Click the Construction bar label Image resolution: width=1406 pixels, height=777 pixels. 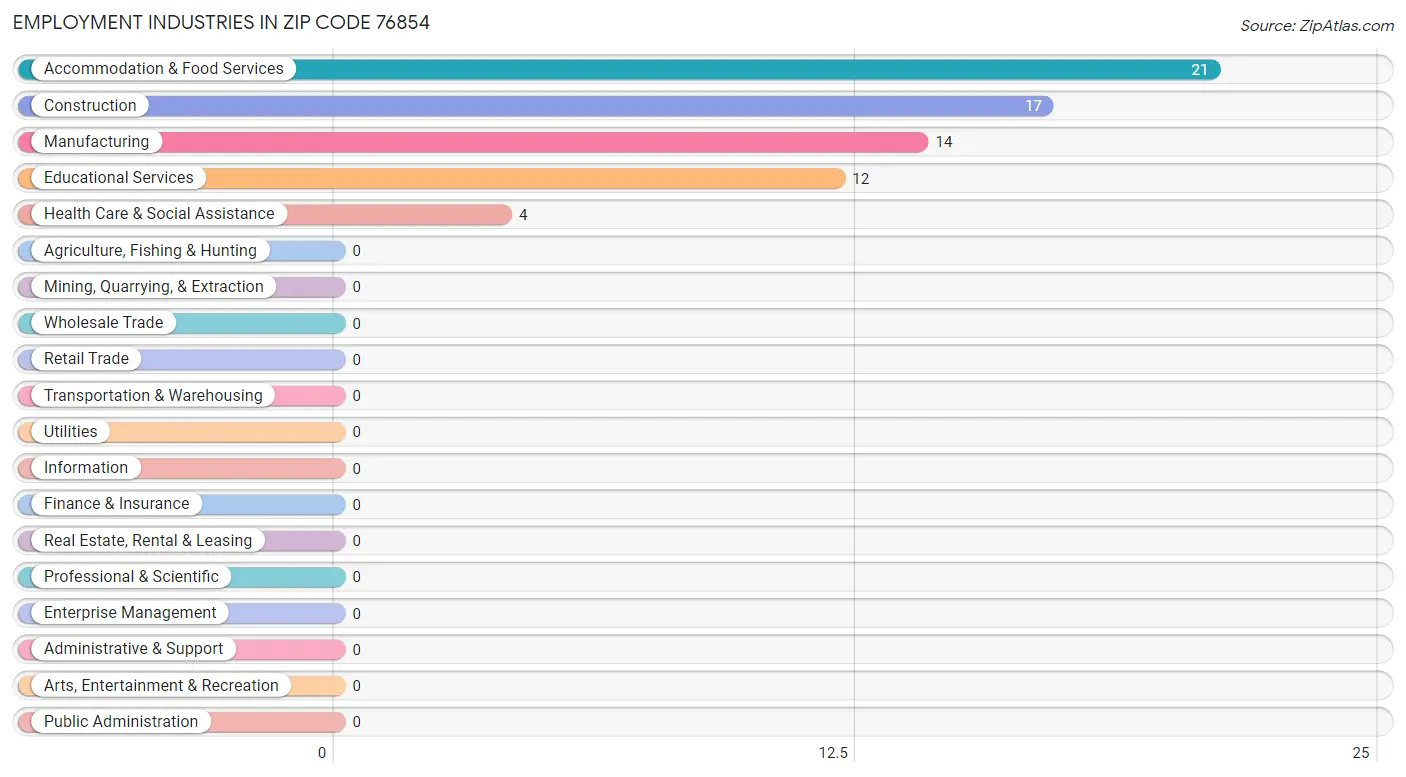pos(90,105)
